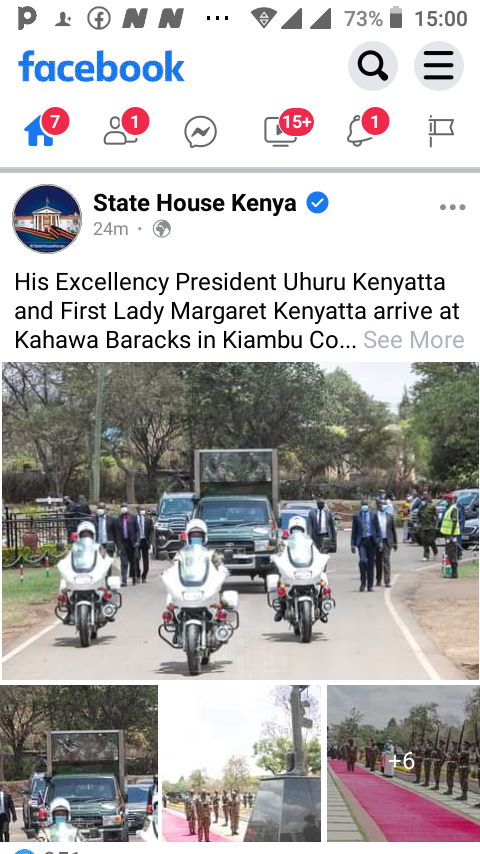
Task: View large motorcade motorcycles photo
Action: pos(240,521)
